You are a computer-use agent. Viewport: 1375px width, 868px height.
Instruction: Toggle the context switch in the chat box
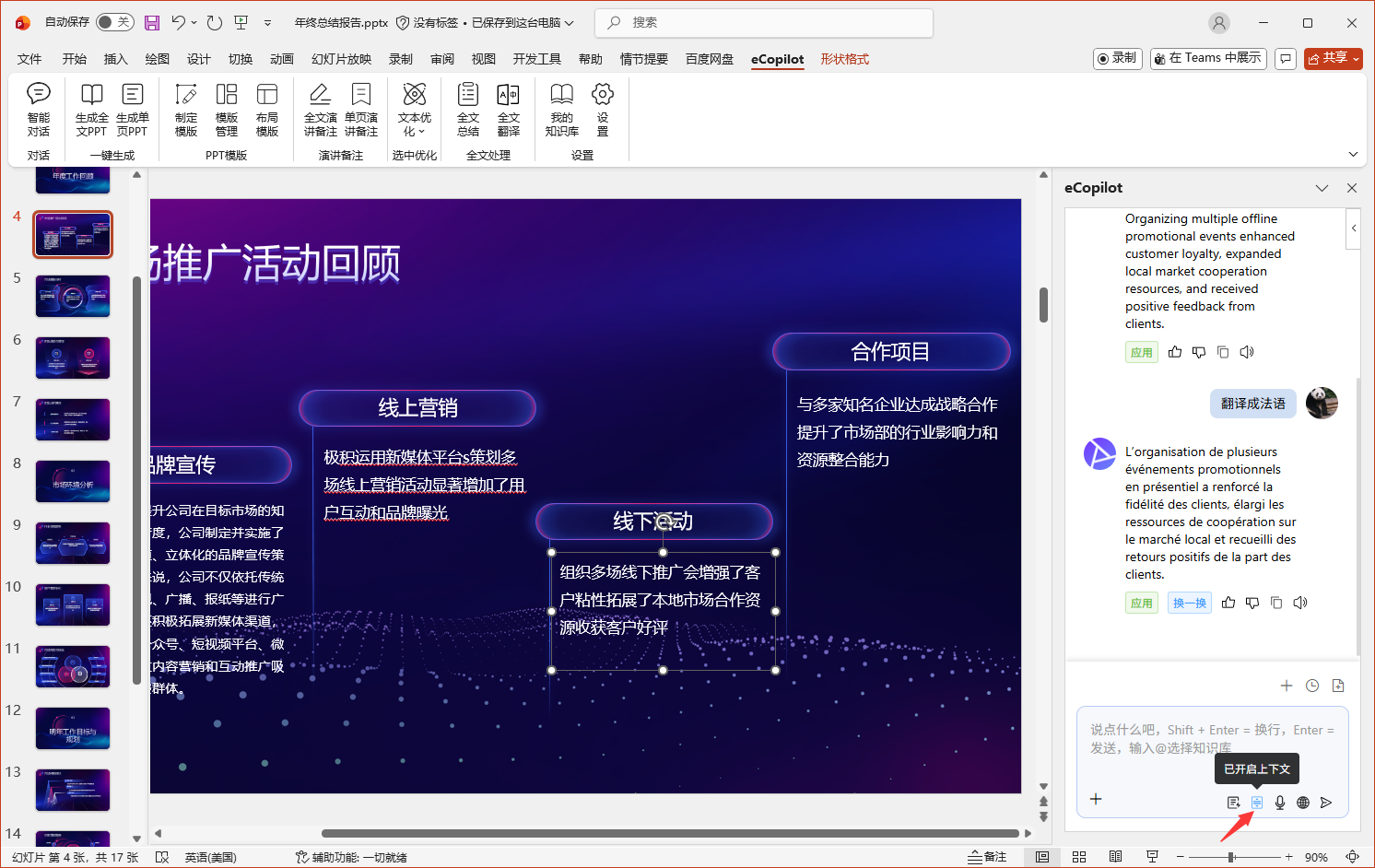pos(1256,802)
